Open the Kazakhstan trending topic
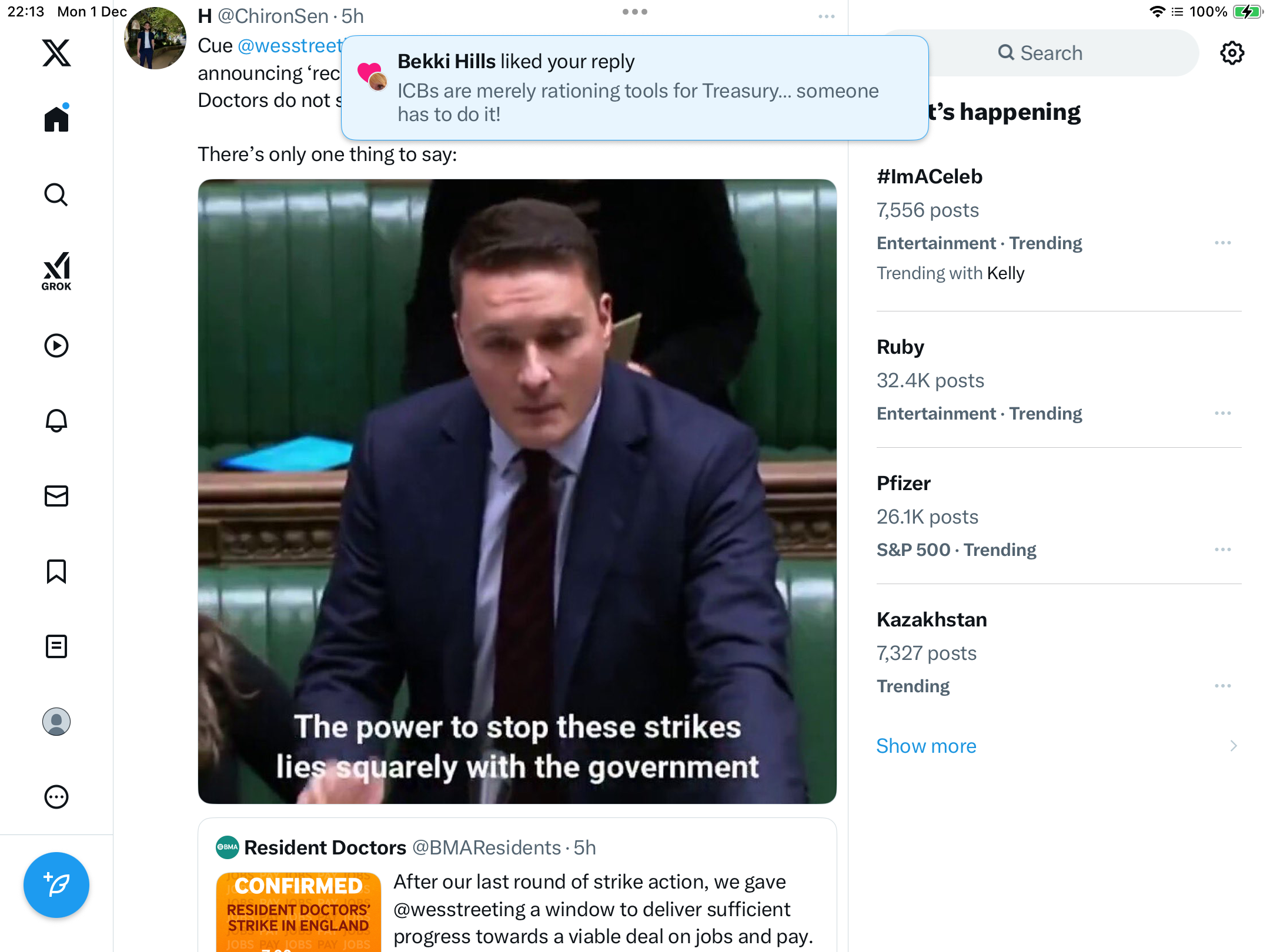 point(1058,652)
